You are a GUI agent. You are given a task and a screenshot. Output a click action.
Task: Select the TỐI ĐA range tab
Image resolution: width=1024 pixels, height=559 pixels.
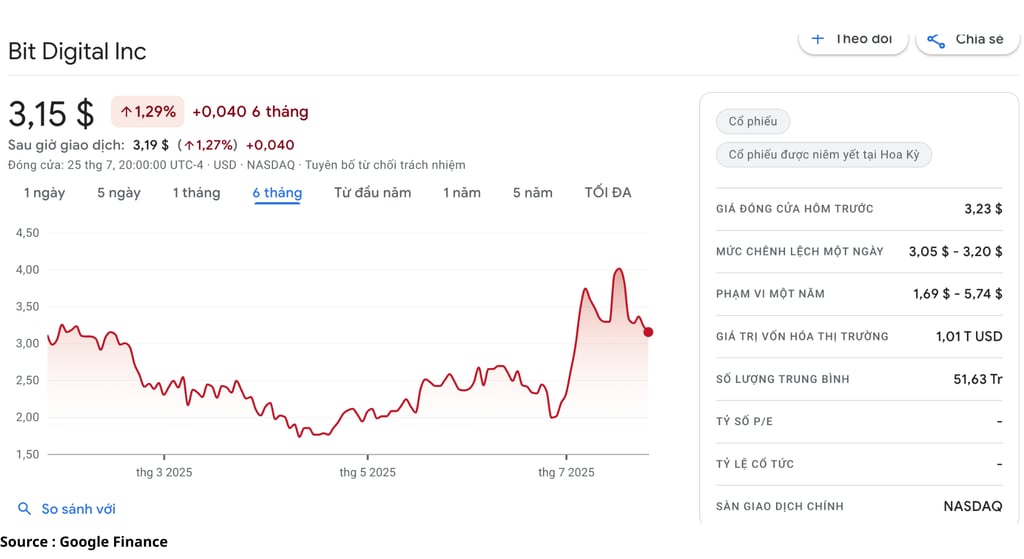(x=608, y=193)
